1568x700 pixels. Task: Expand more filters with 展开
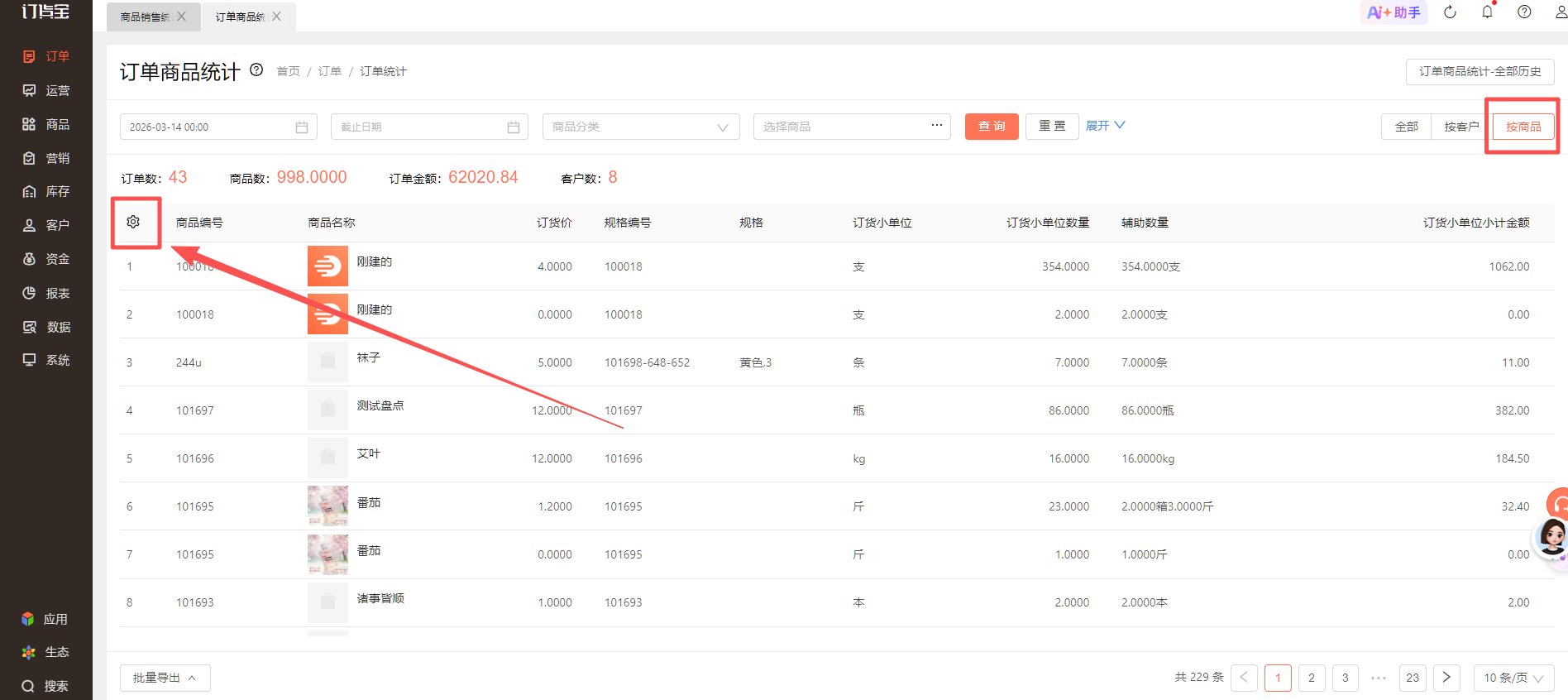coord(1106,126)
